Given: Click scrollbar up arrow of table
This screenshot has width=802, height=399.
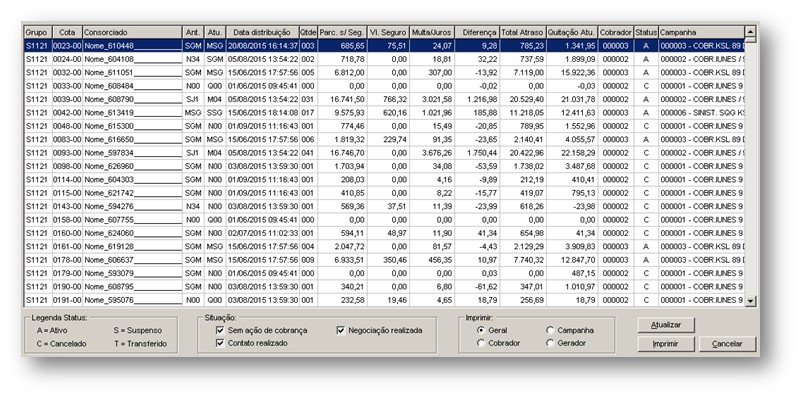Looking at the screenshot, I should [750, 31].
